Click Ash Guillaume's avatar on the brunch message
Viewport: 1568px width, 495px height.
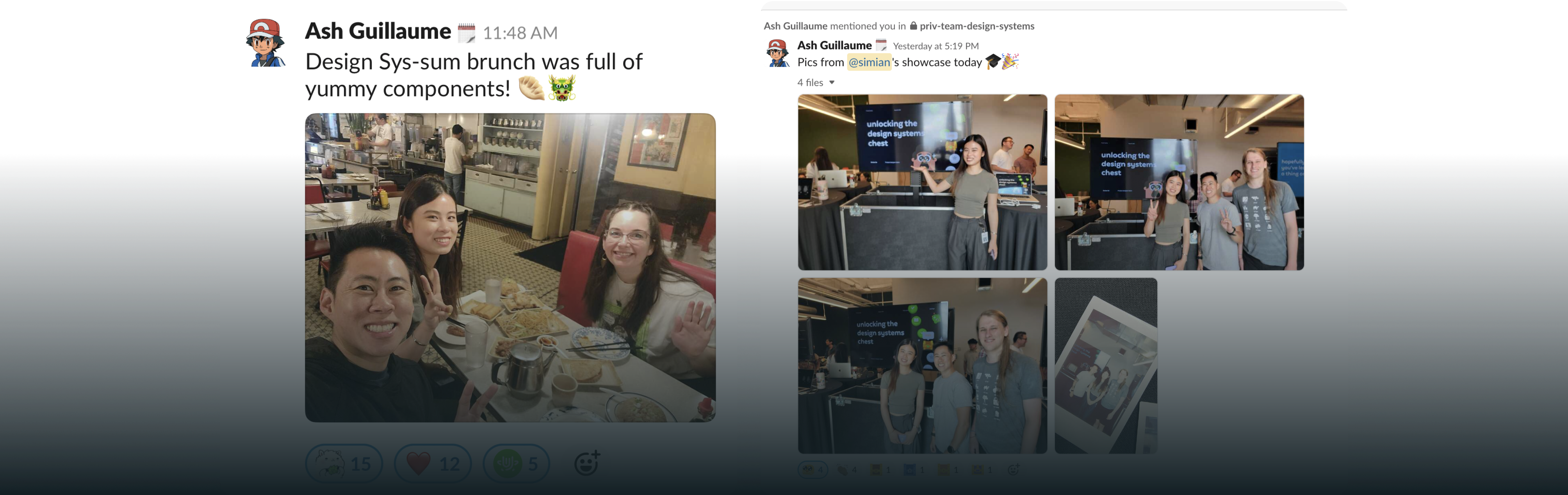click(265, 43)
